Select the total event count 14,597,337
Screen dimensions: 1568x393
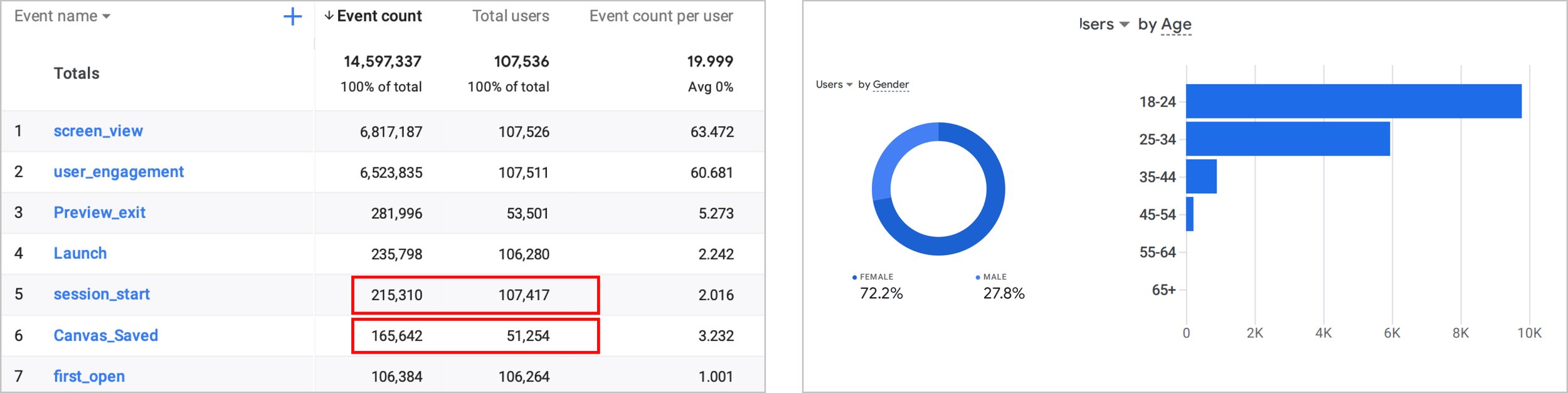click(x=382, y=61)
